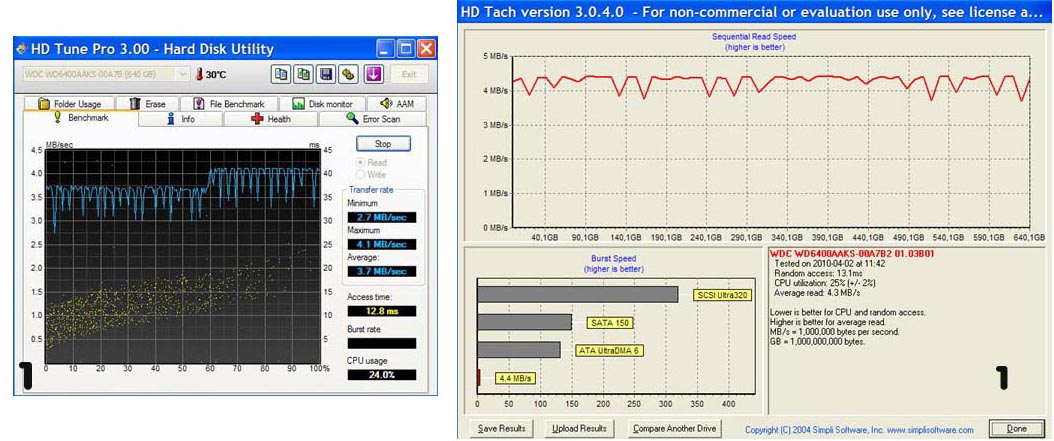Open HD Tune options icon
Screen dimensions: 1054x441
348,74
